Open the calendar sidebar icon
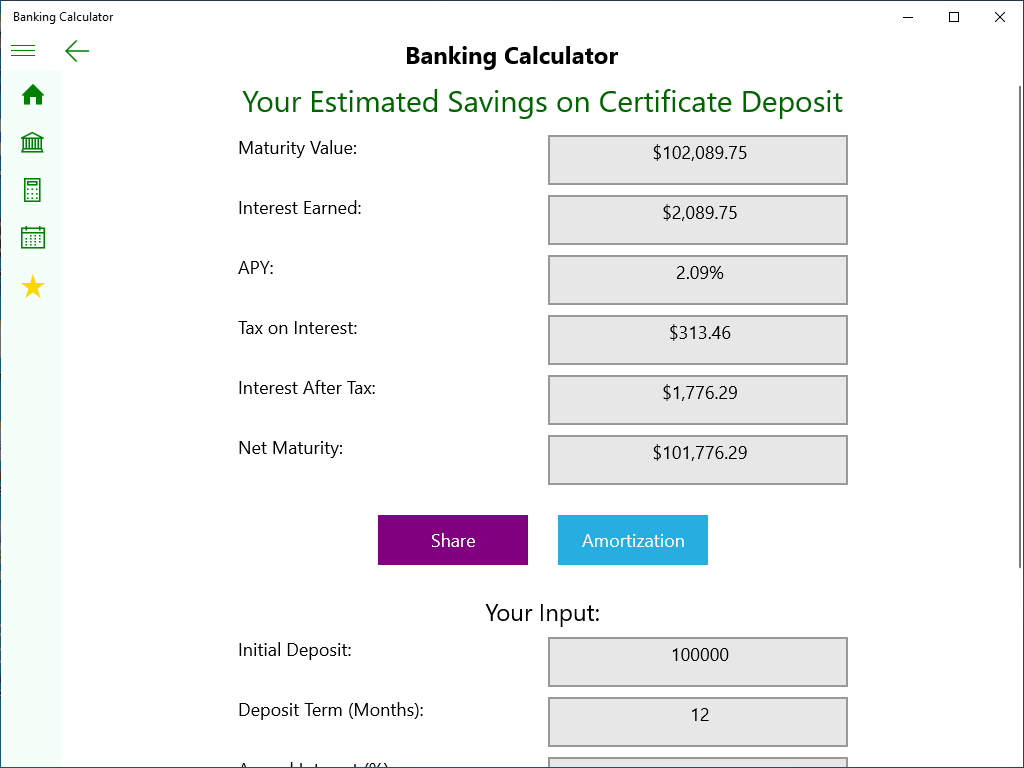The width and height of the screenshot is (1024, 768). [33, 238]
